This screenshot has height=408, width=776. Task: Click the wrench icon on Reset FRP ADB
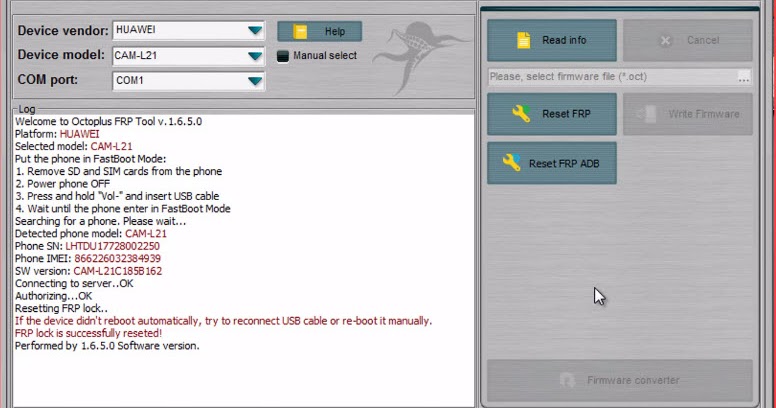pos(511,162)
